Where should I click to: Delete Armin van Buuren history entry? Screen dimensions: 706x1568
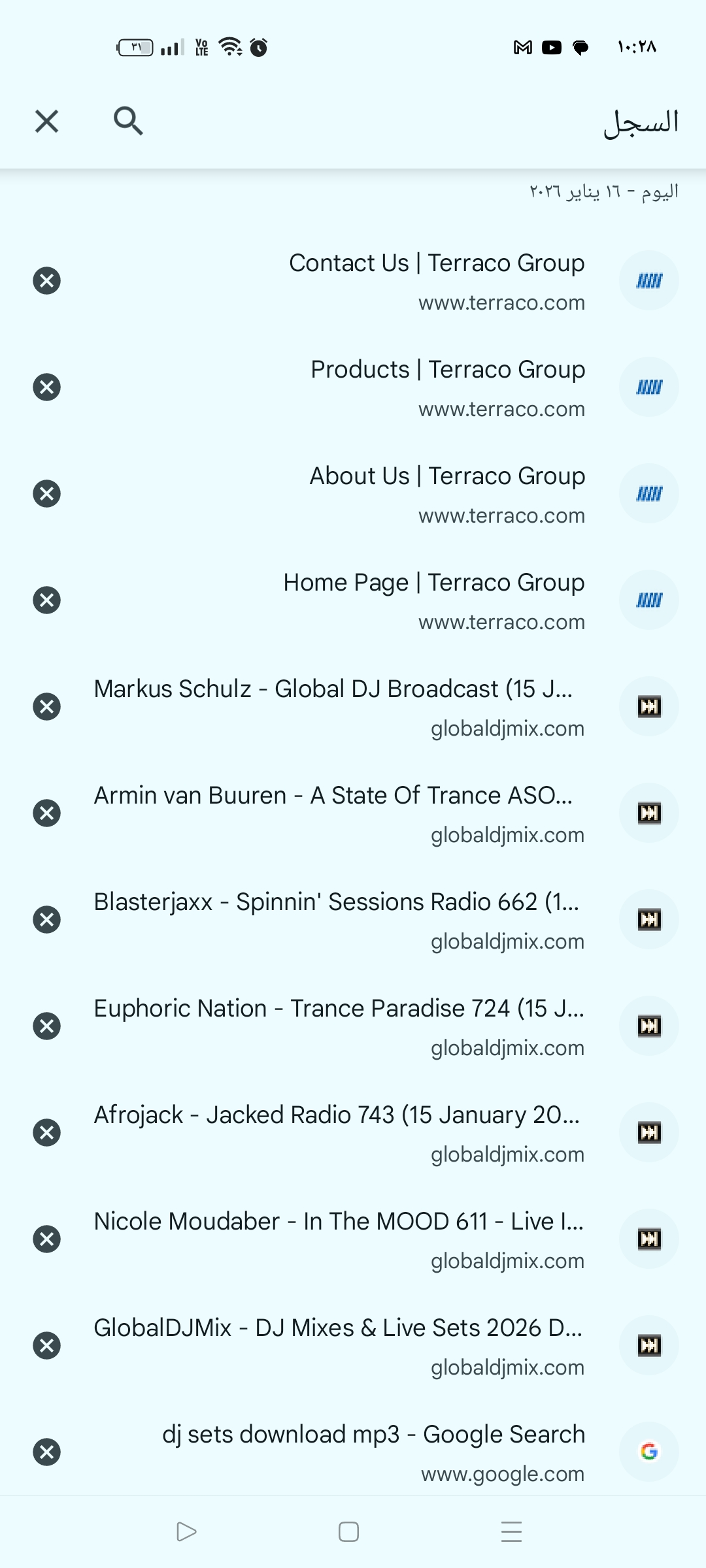(46, 813)
